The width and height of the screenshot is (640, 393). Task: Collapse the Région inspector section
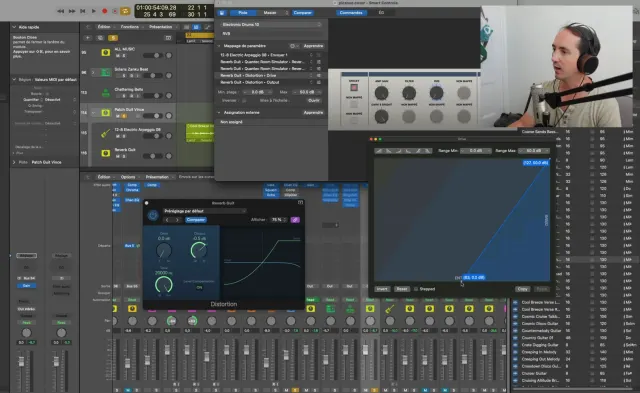(14, 80)
